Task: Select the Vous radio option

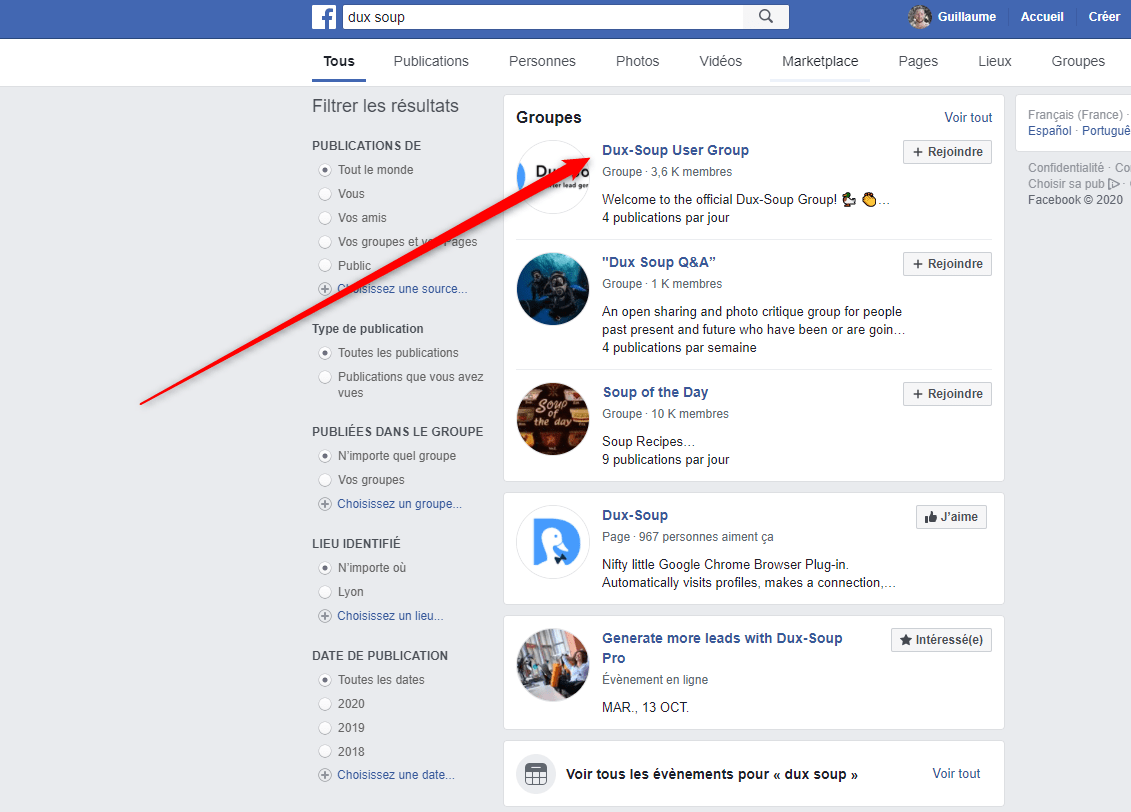Action: 325,194
